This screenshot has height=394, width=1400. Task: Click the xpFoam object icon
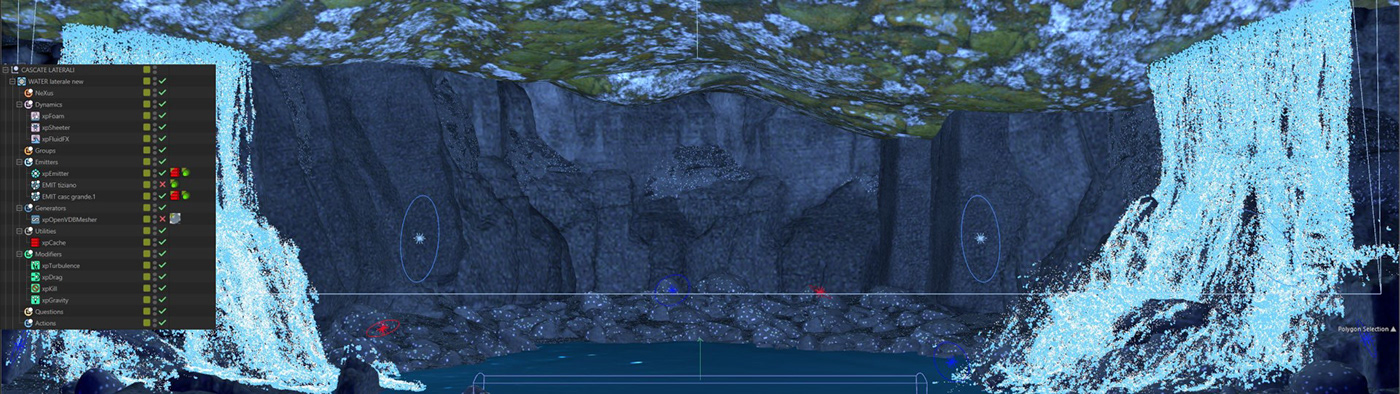[35, 116]
